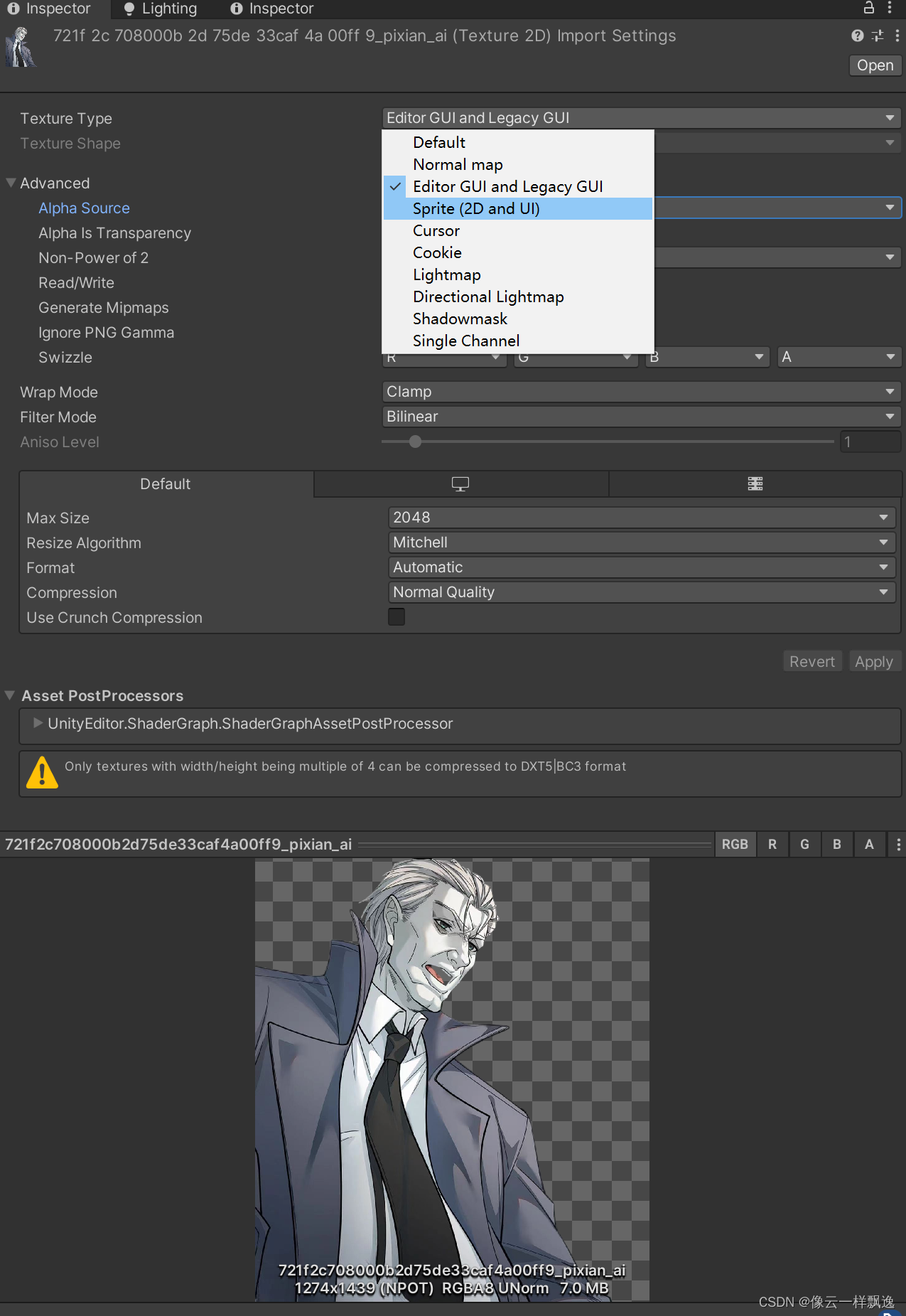
Task: Click the Apply button
Action: pyautogui.click(x=874, y=661)
